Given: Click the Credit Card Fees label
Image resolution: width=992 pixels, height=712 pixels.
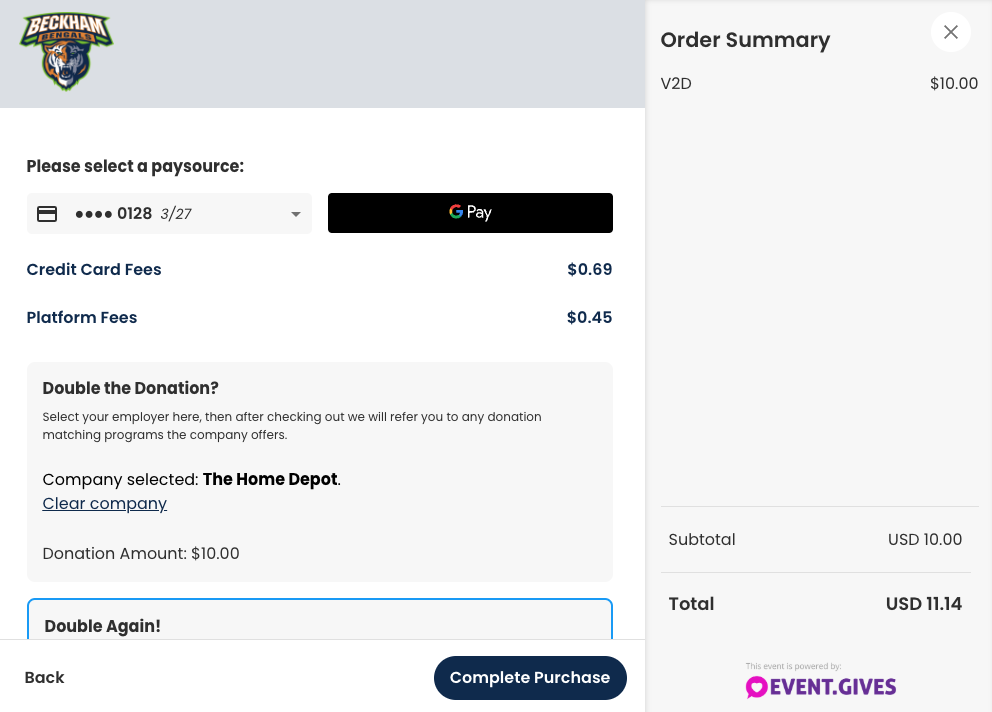Looking at the screenshot, I should coord(94,270).
